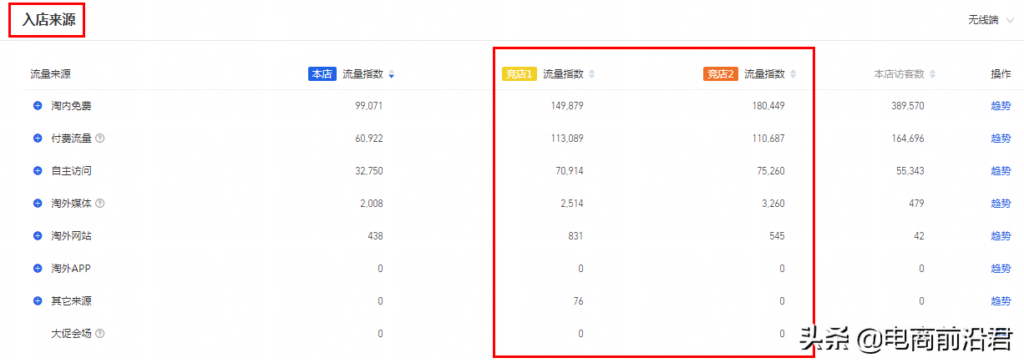Click help icon next to 大促会场
Image resolution: width=1024 pixels, height=363 pixels.
[100, 334]
